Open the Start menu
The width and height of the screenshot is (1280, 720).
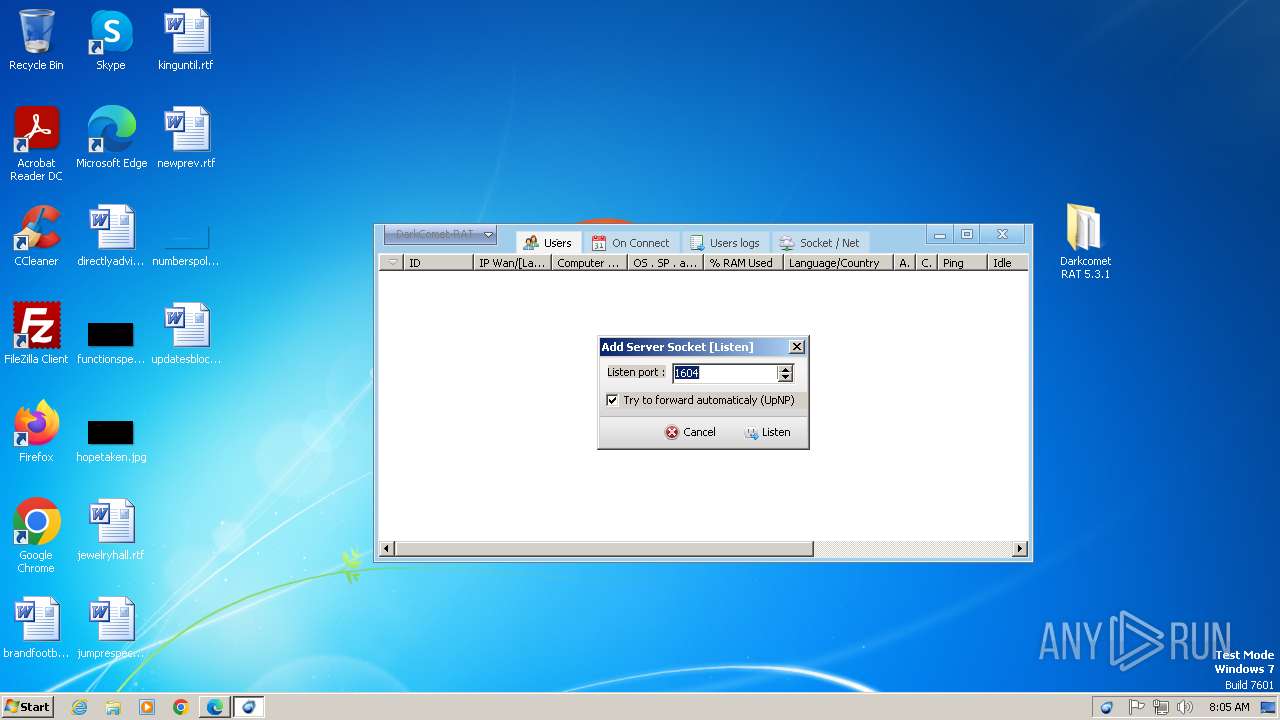pos(28,706)
